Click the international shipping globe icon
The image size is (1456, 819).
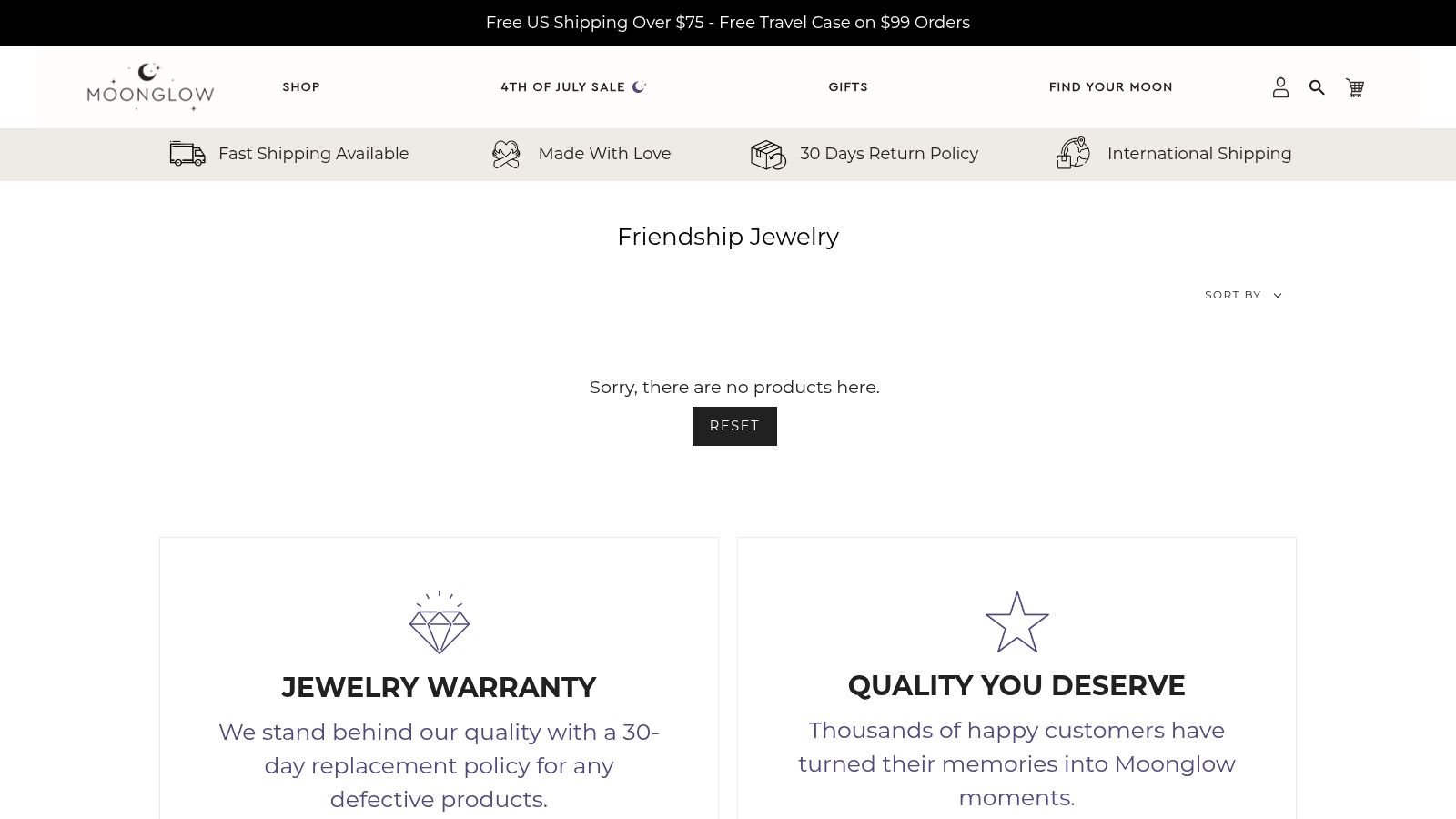click(1074, 153)
